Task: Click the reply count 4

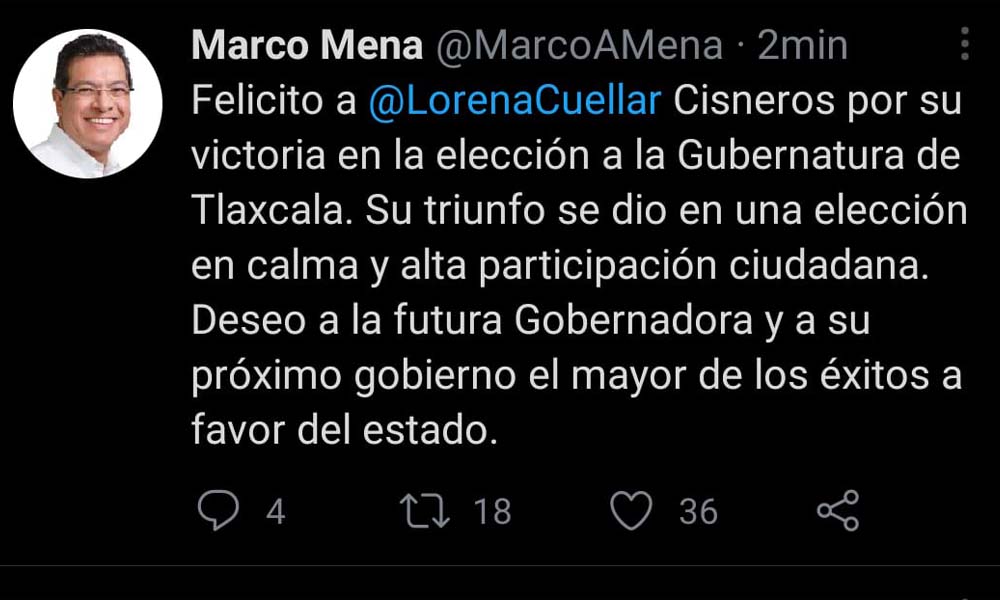Action: tap(275, 512)
